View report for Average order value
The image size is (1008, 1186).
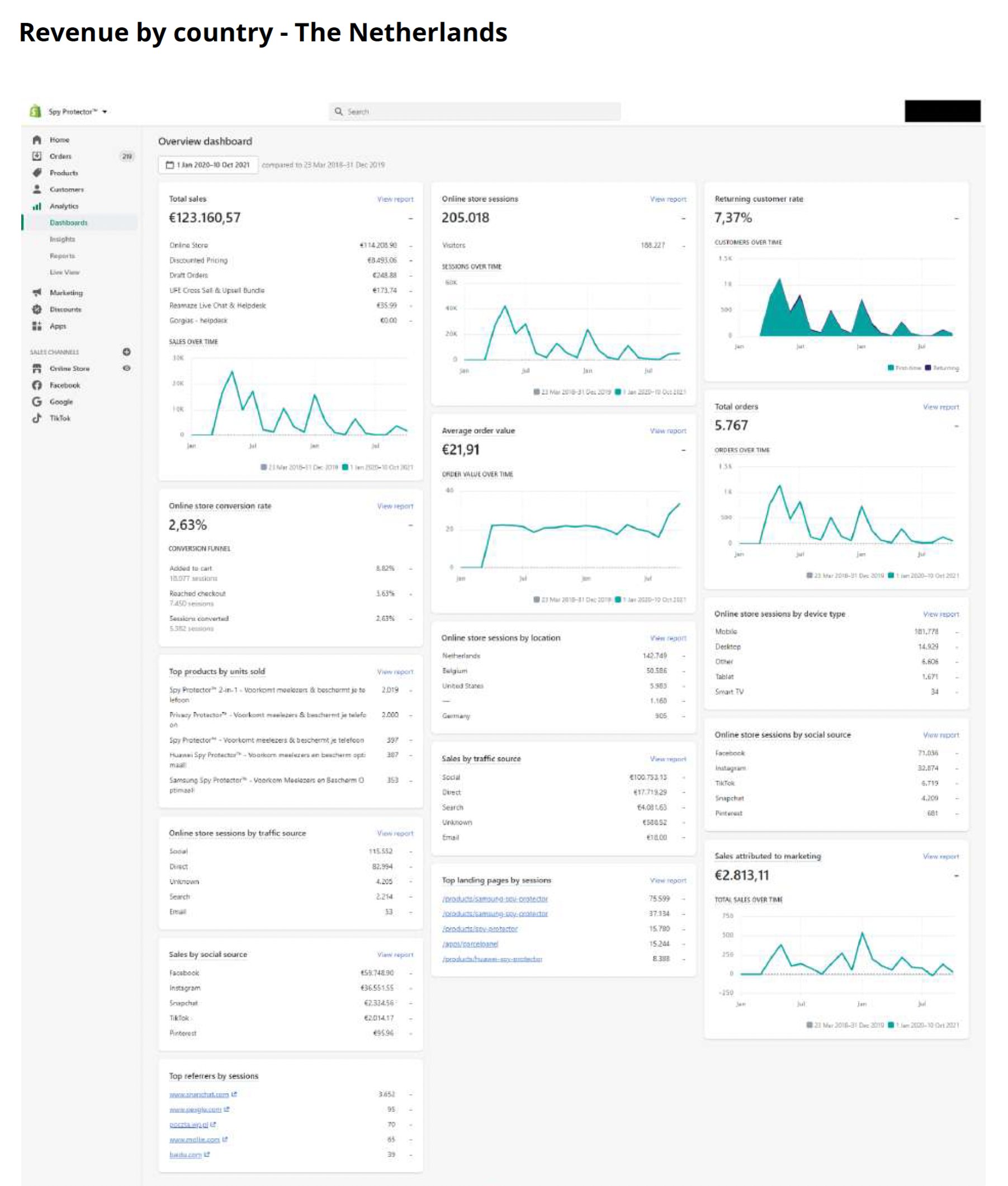click(x=668, y=431)
